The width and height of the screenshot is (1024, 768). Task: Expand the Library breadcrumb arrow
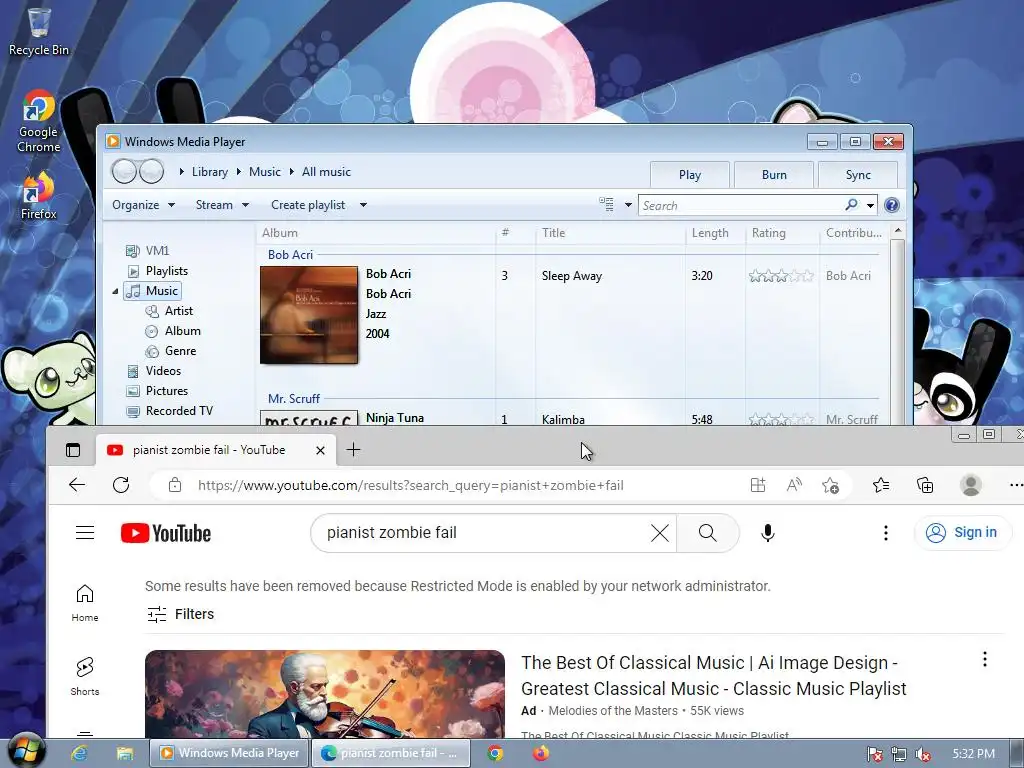point(182,172)
